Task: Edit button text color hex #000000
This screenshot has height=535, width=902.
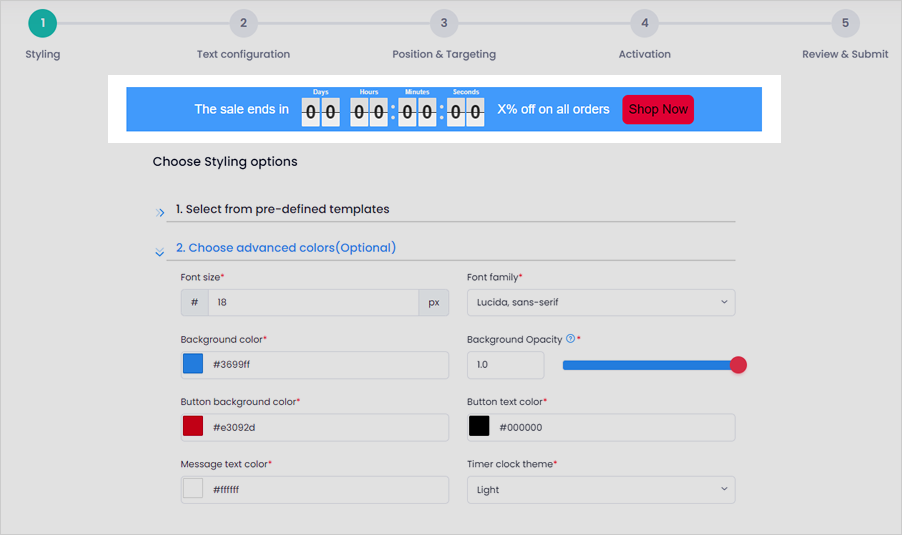Action: pyautogui.click(x=614, y=427)
